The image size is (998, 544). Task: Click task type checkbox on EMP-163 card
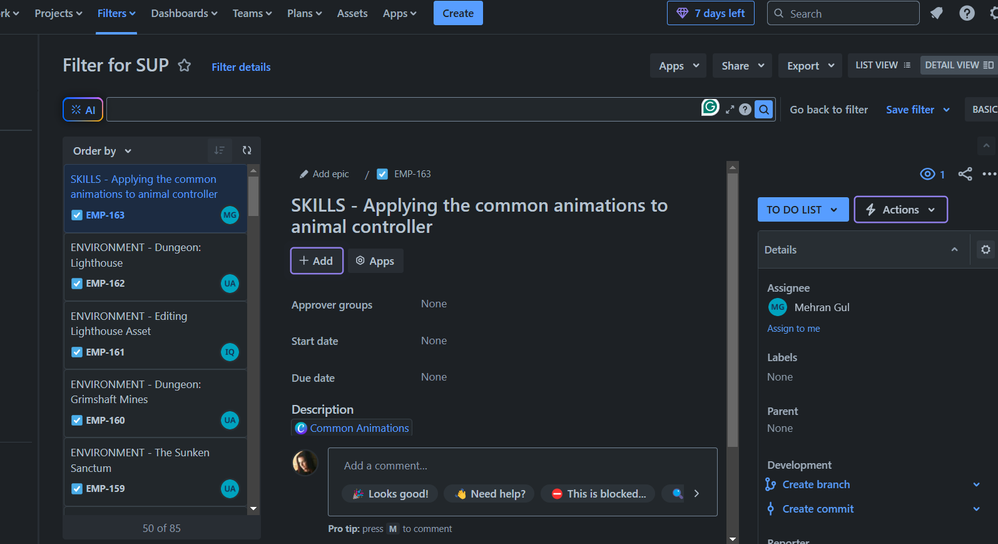click(x=77, y=215)
